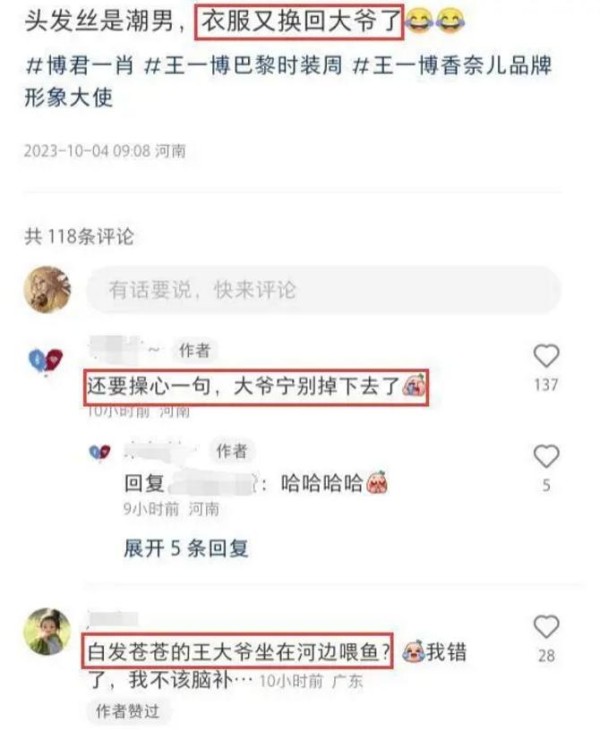Tap the 作者 badge on the top comment
This screenshot has height=730, width=600.
pyautogui.click(x=195, y=350)
